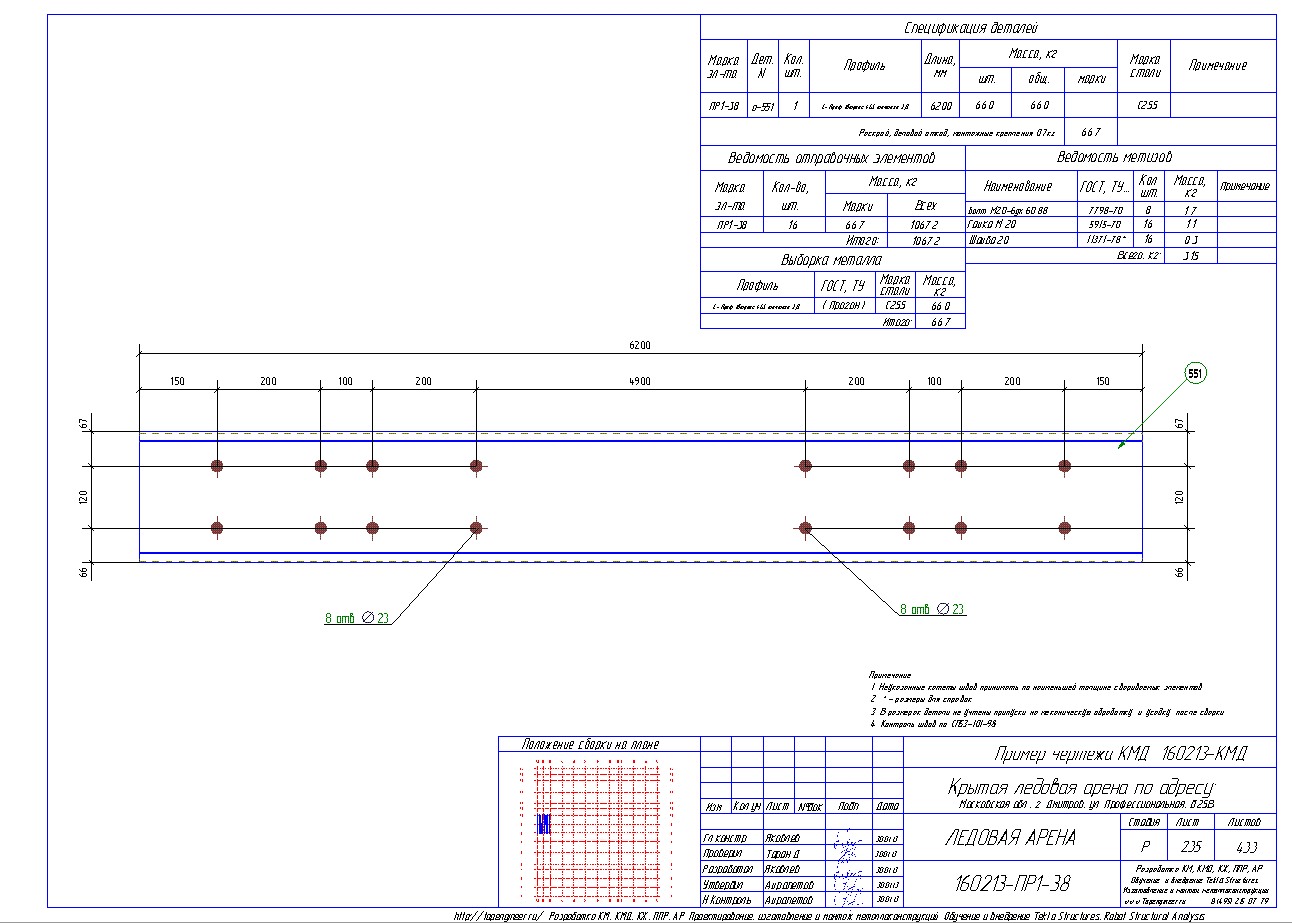Select the right "8 отв ∅23" hole callout

tap(932, 609)
